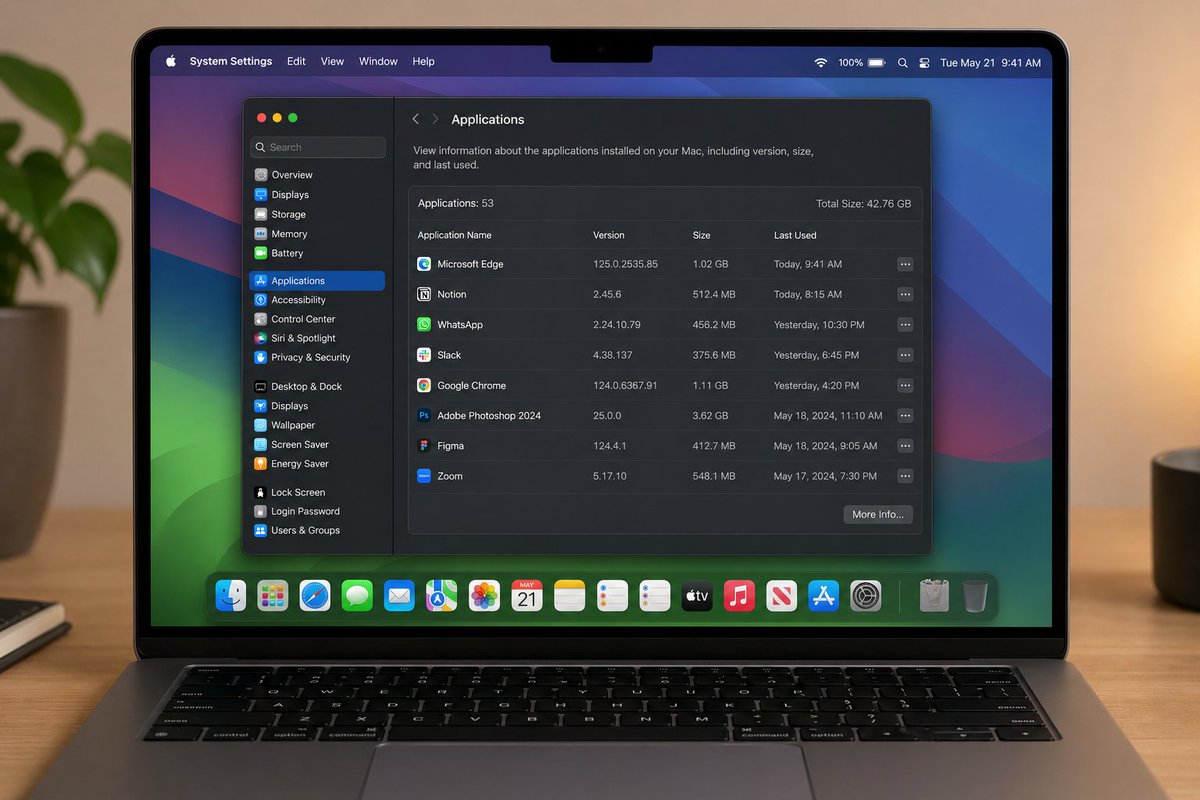The height and width of the screenshot is (800, 1200).
Task: Open the ellipsis menu for Zoom
Action: (905, 476)
